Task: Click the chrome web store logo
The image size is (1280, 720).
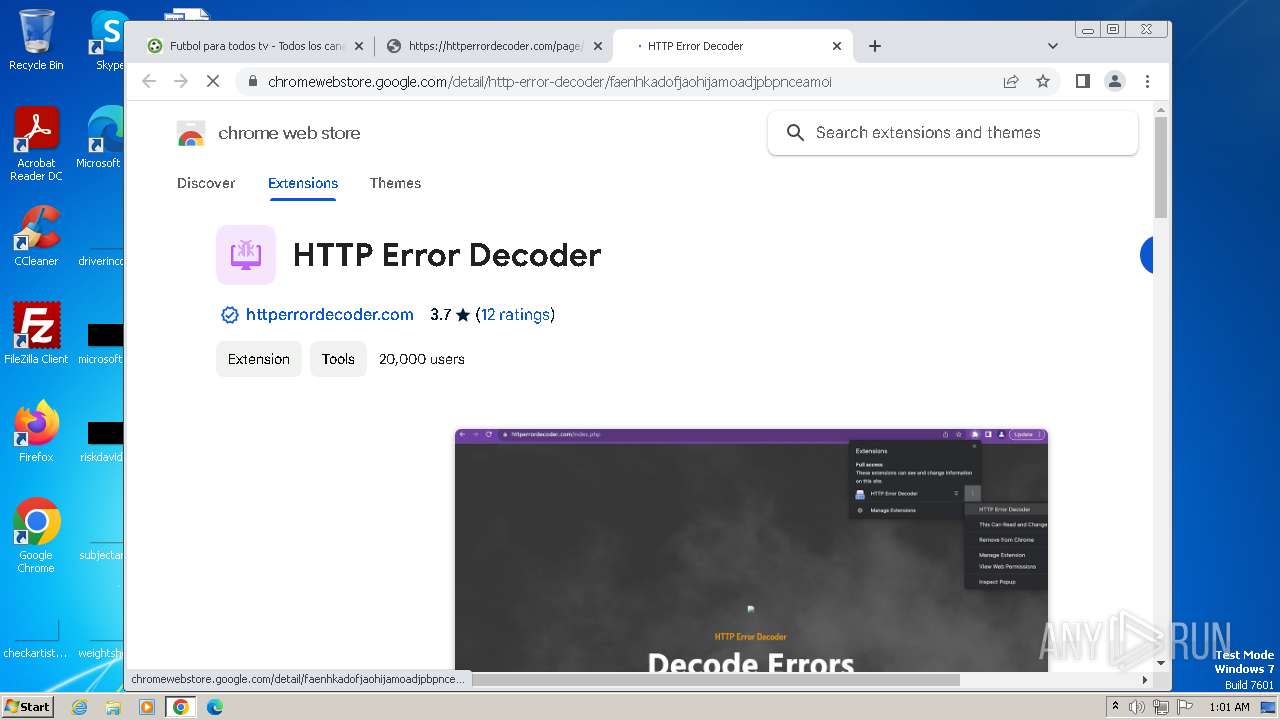Action: 268,133
